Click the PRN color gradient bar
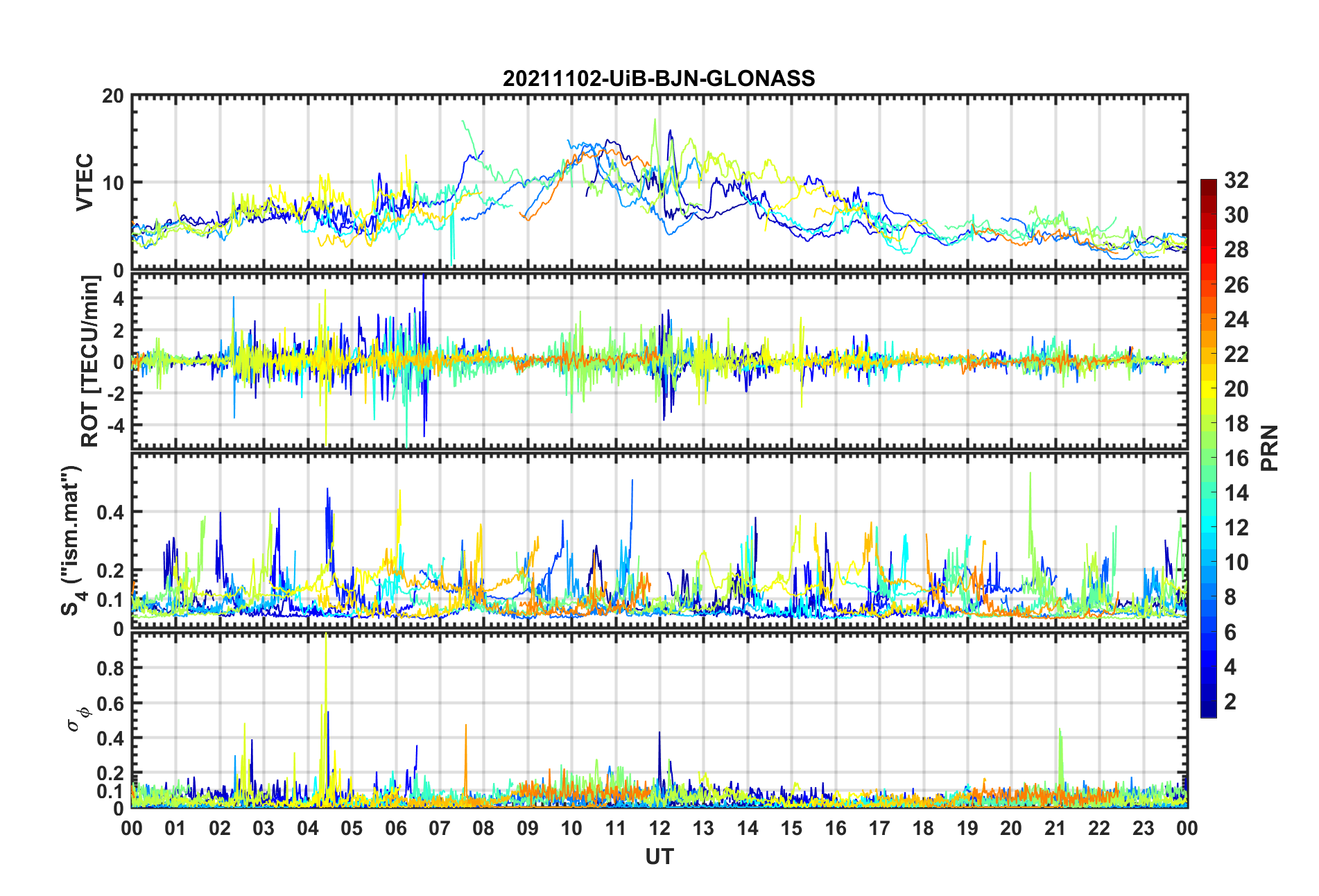Screen dimensions: 1319x896 click(1209, 448)
